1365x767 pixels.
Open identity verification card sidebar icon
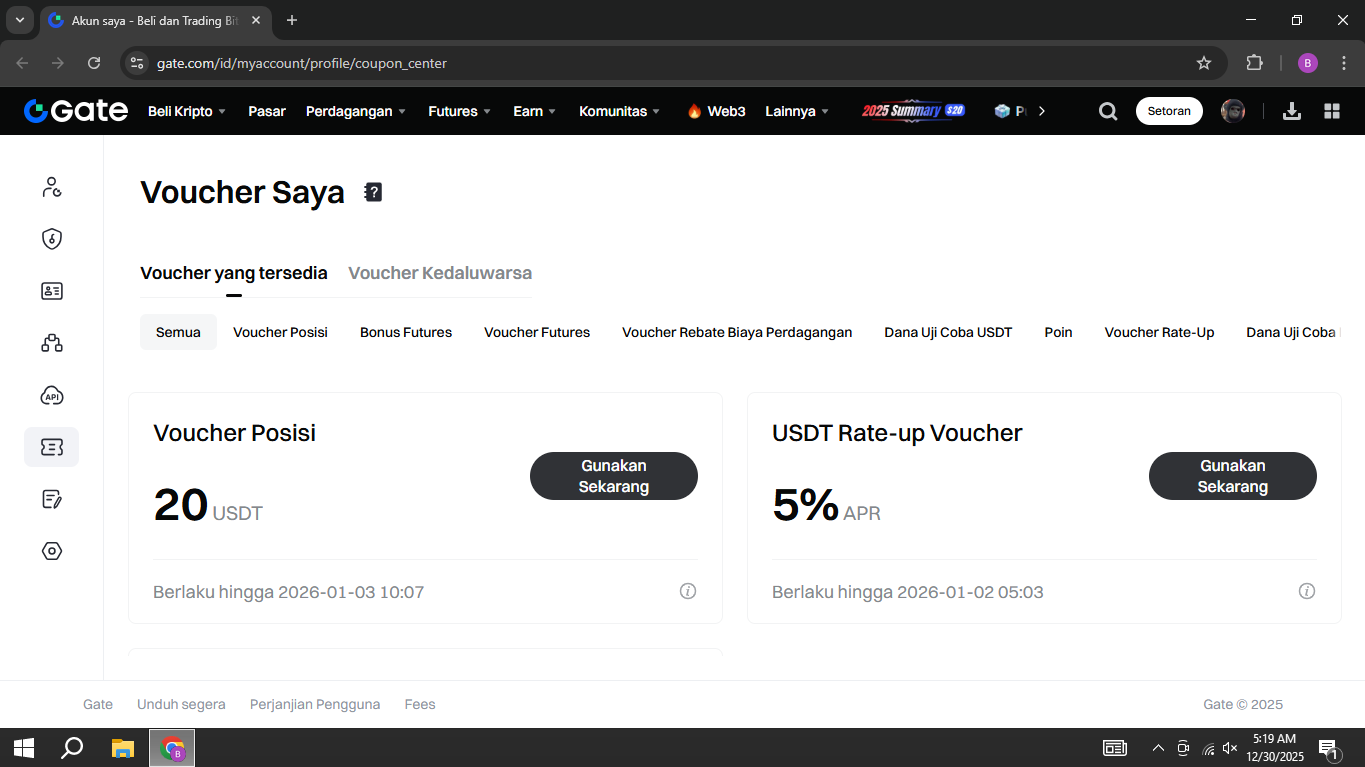[x=52, y=291]
